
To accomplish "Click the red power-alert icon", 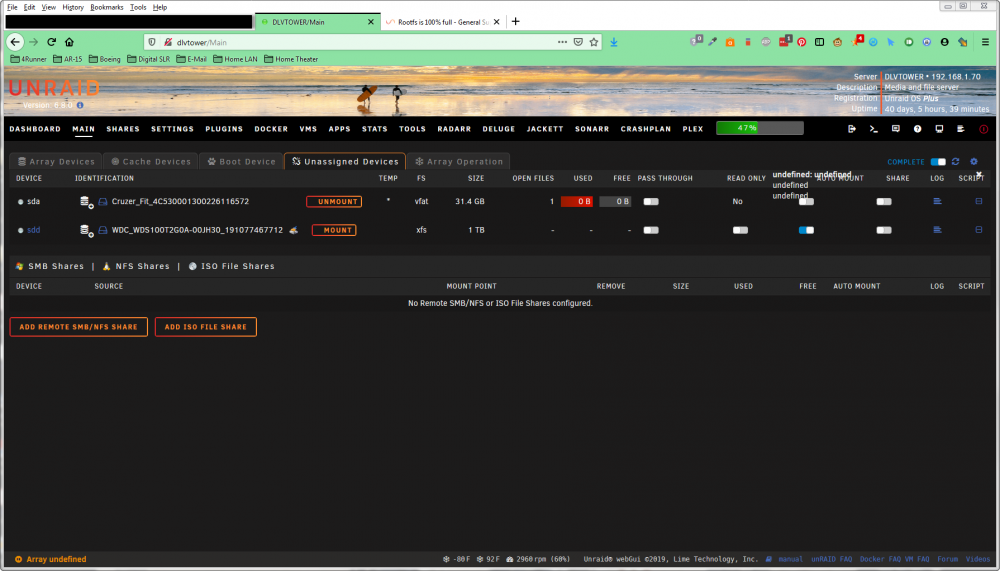I will [983, 129].
